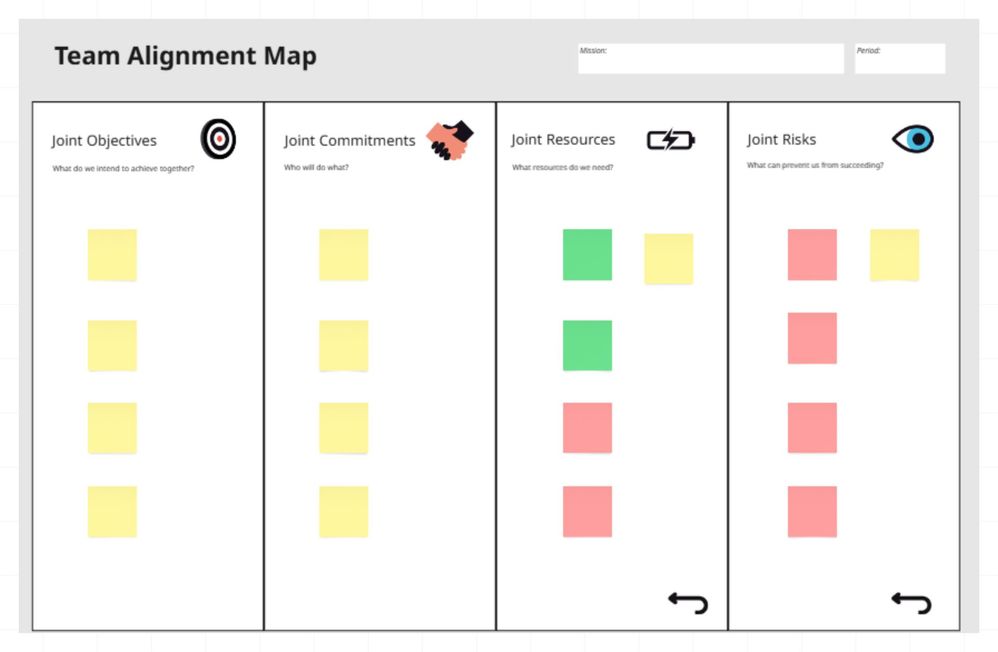Select first yellow sticky note in Joint Commitments
The height and width of the screenshot is (652, 998).
tap(344, 255)
